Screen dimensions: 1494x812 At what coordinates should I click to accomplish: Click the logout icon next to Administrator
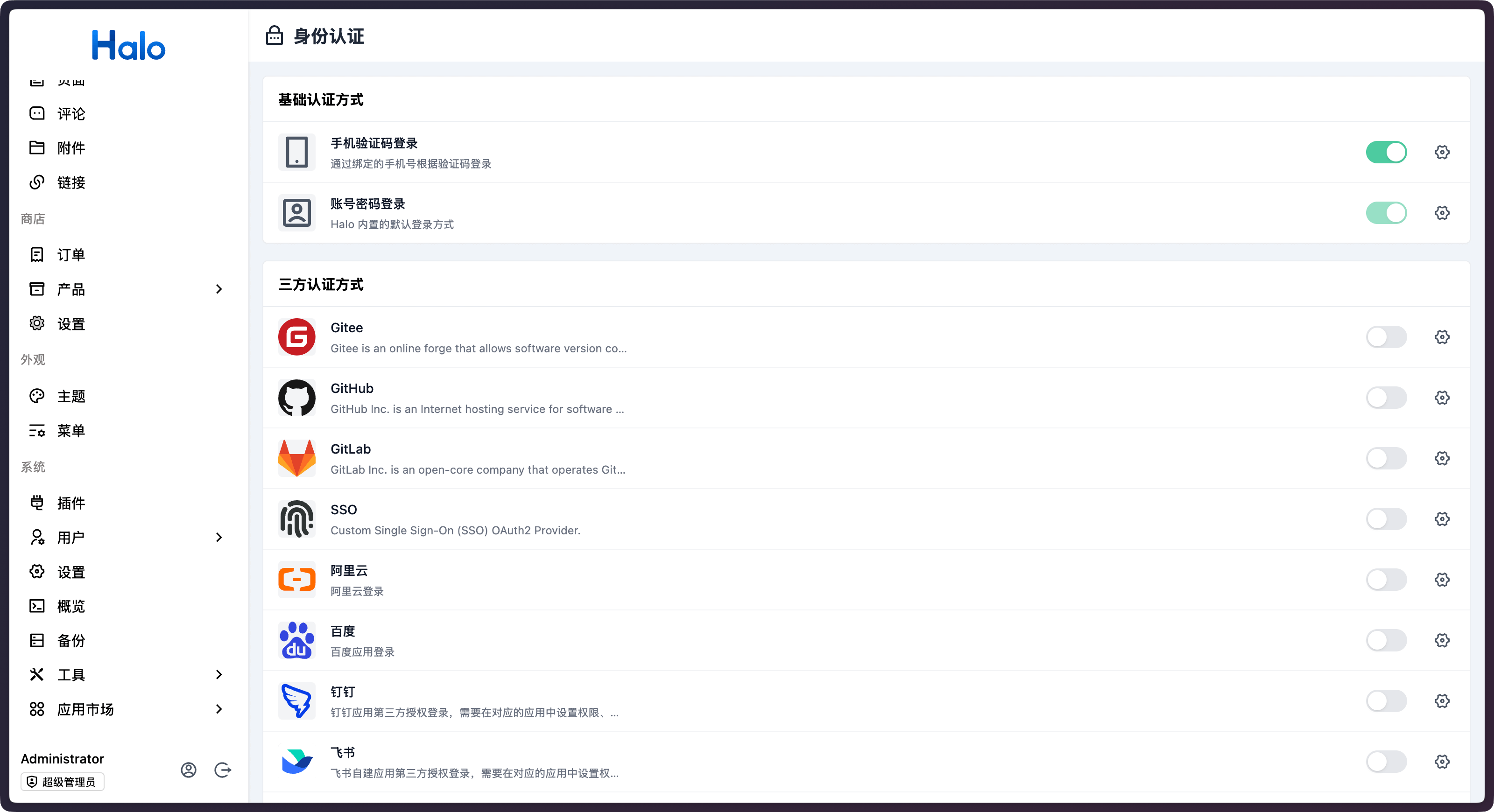pos(223,770)
